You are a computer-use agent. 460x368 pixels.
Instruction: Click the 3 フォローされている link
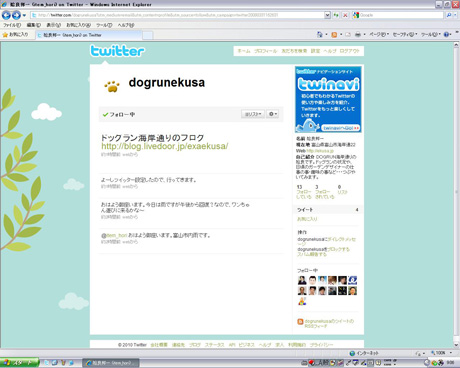point(324,192)
